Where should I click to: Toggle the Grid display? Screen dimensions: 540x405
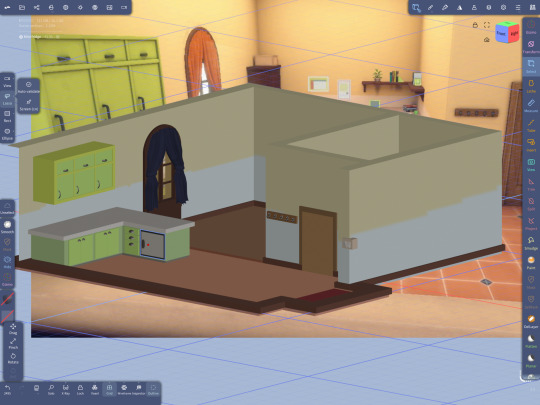point(109,390)
